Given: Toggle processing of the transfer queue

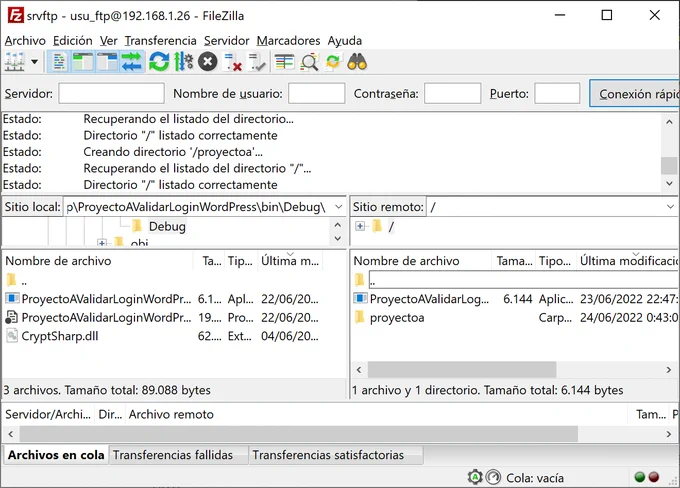Looking at the screenshot, I should (x=183, y=62).
